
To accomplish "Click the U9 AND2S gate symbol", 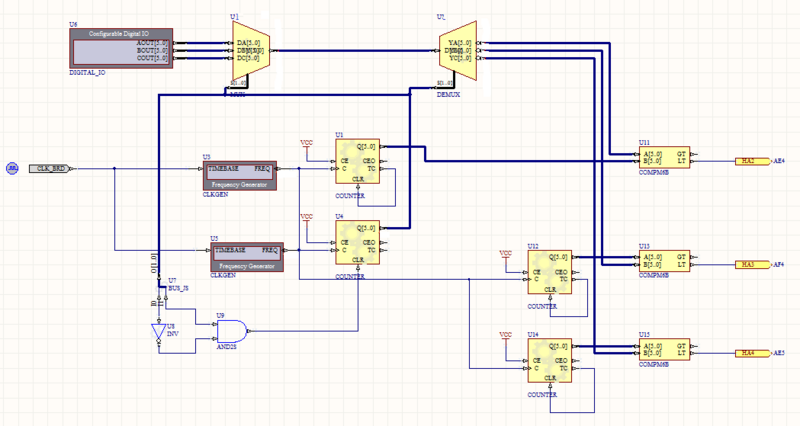I will [232, 328].
